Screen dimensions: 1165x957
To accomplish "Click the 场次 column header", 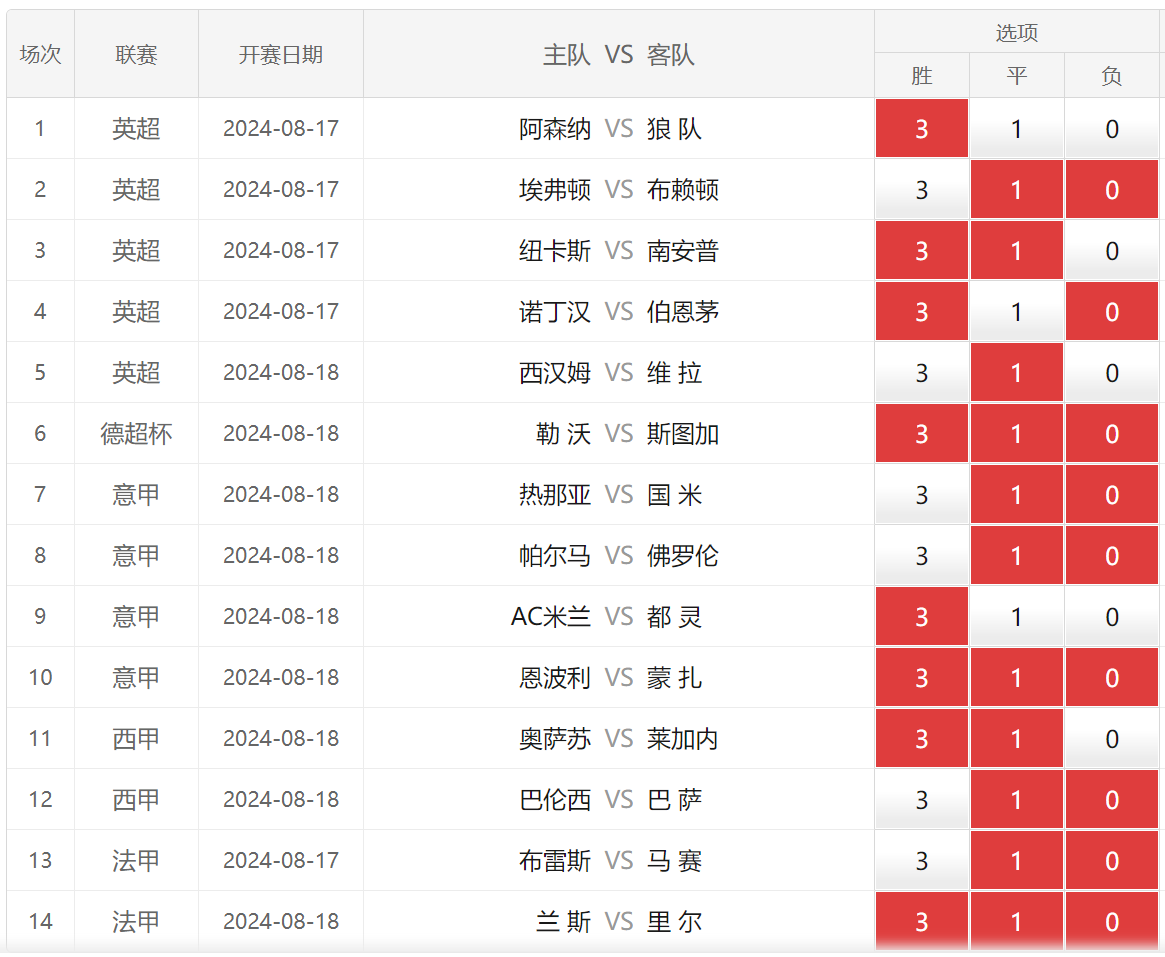I will point(40,54).
